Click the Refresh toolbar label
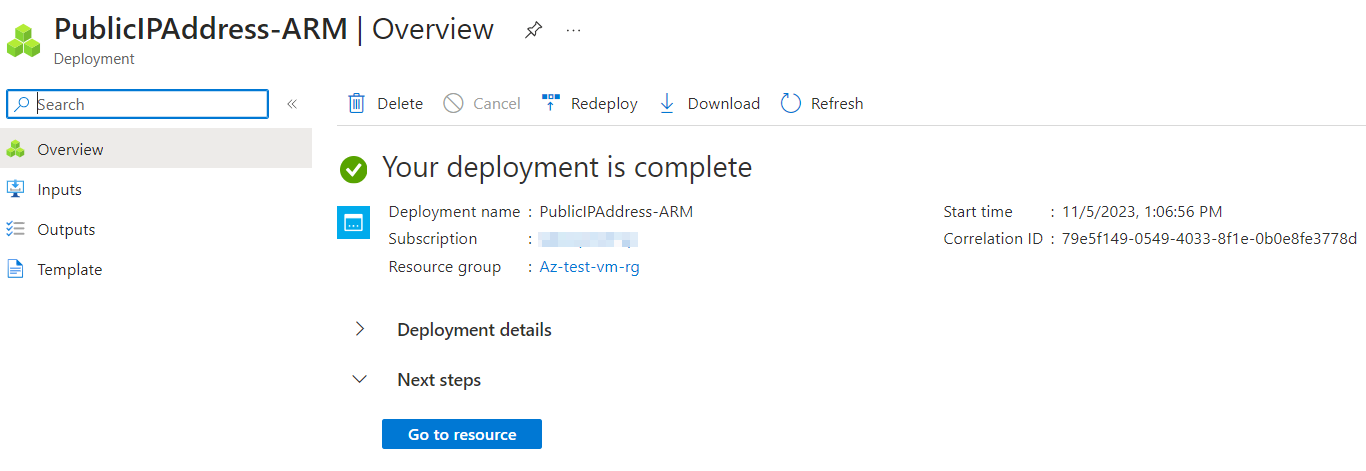 [x=837, y=103]
